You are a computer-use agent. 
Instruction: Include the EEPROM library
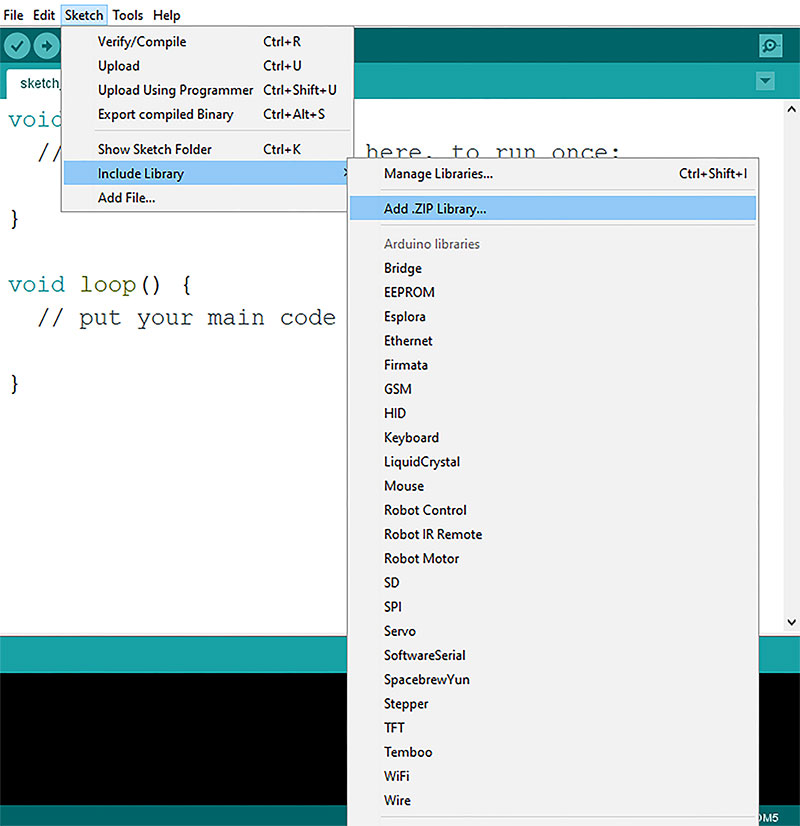point(553,292)
